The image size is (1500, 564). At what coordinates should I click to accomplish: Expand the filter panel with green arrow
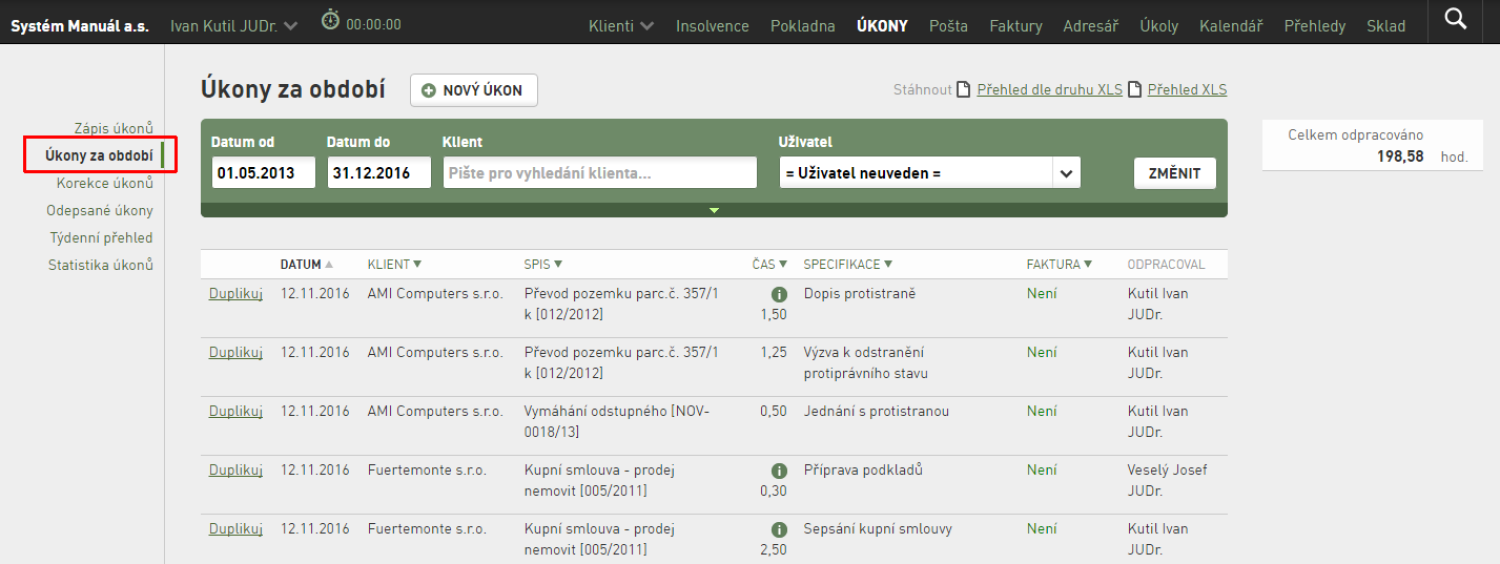(x=714, y=210)
